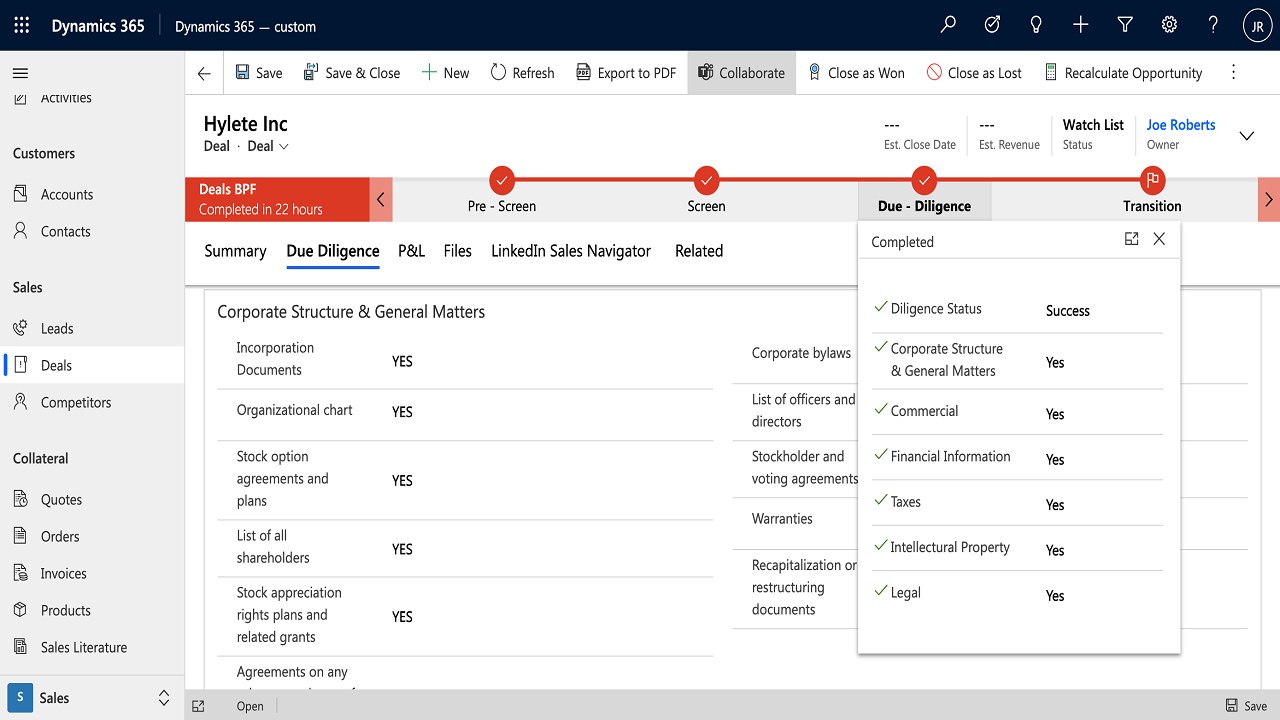
Task: Open Joe Roberts owner link
Action: pos(1181,125)
